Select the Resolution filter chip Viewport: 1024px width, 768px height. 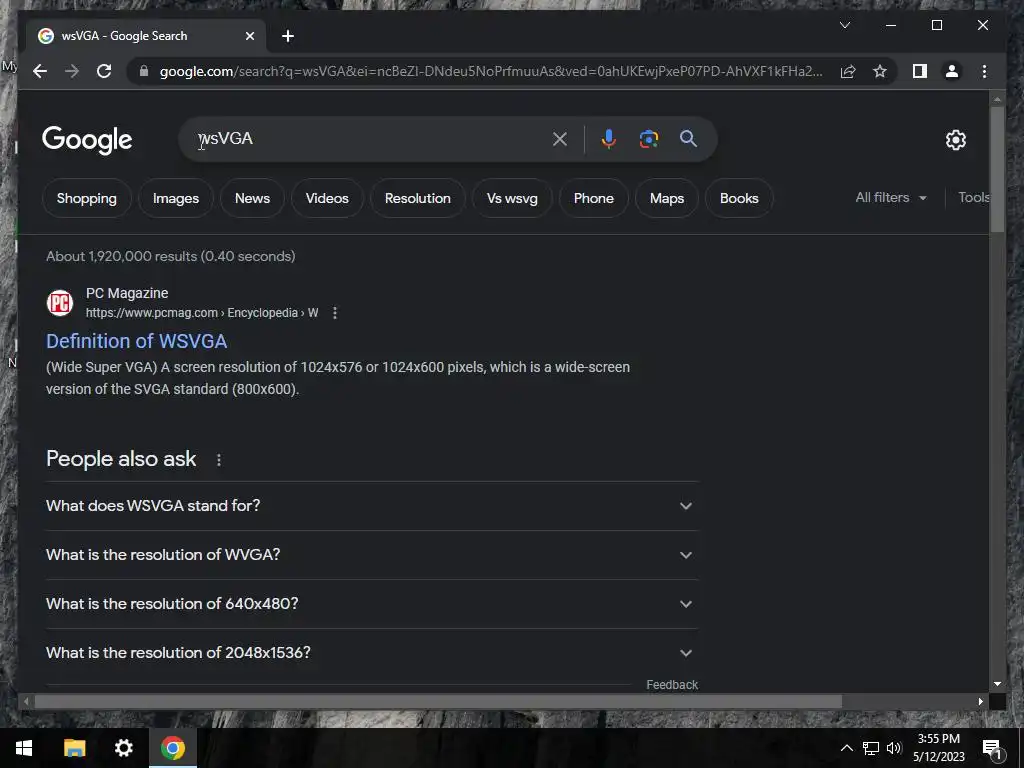418,198
